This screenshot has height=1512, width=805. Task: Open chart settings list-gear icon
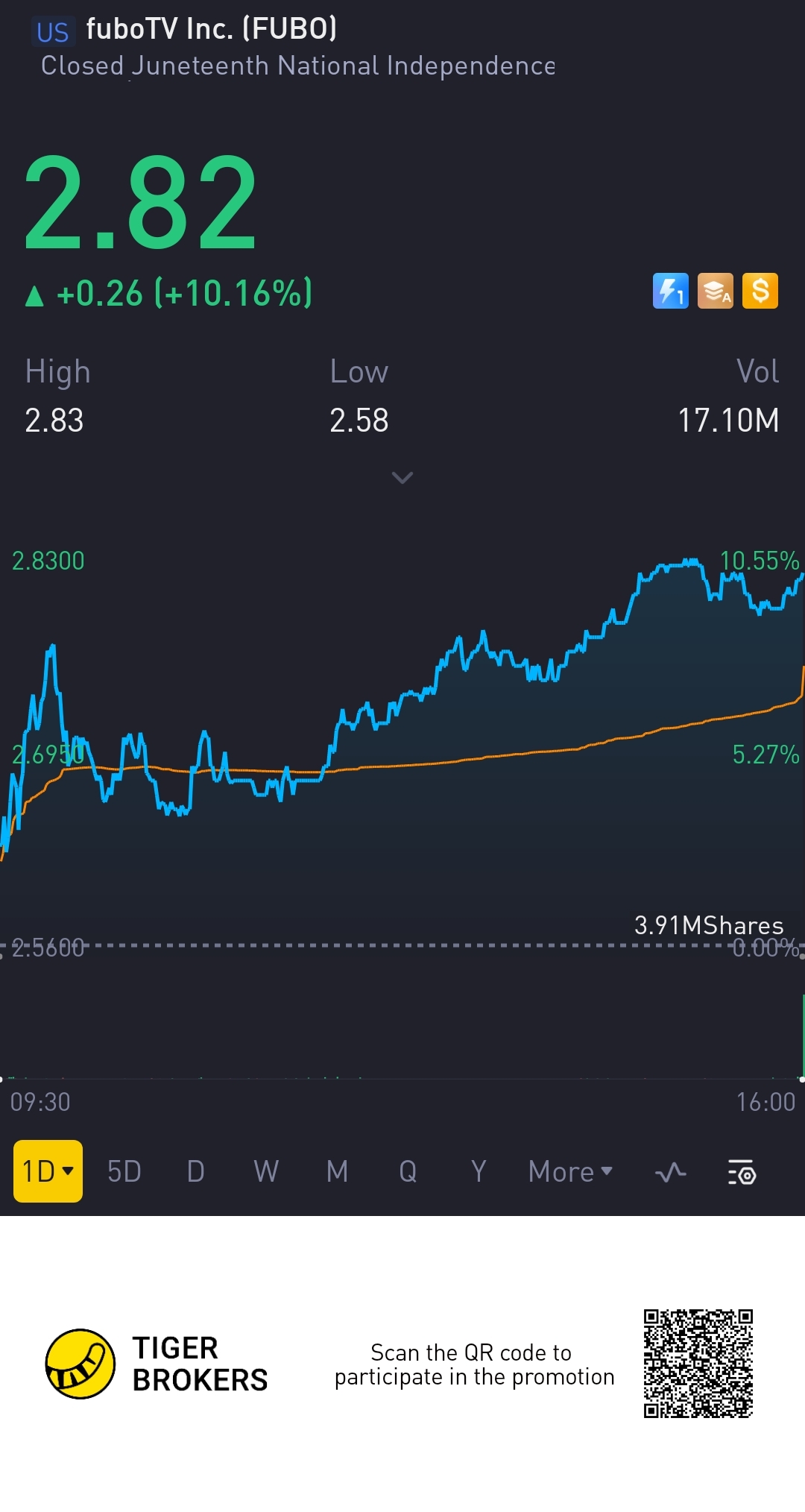tap(742, 1172)
